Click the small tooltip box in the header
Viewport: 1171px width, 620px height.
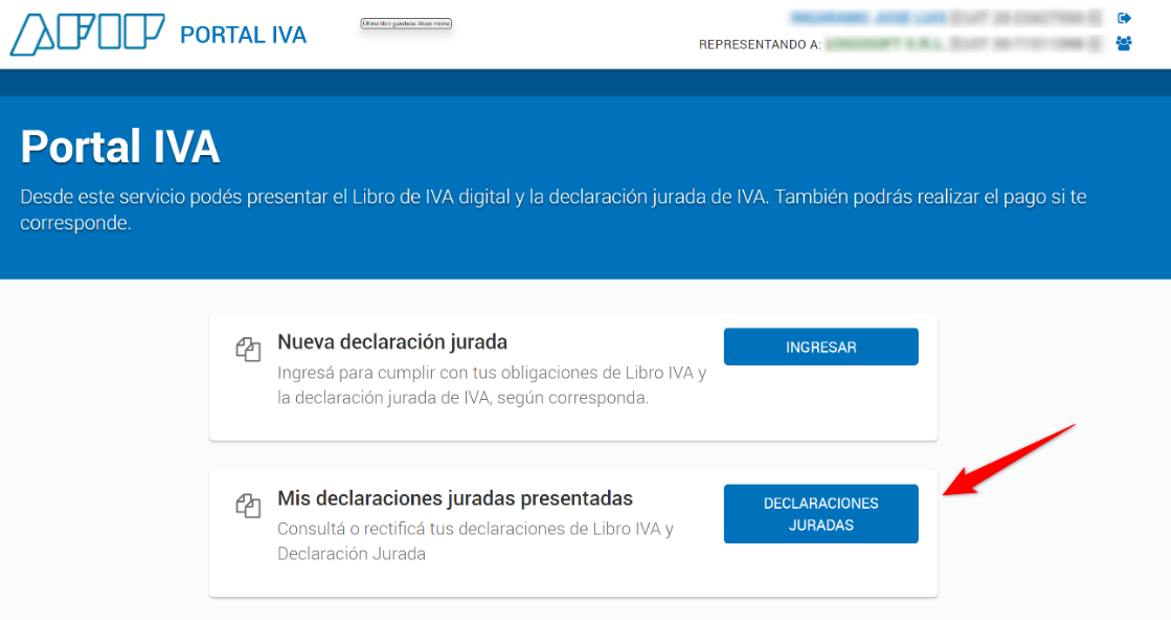pos(406,23)
